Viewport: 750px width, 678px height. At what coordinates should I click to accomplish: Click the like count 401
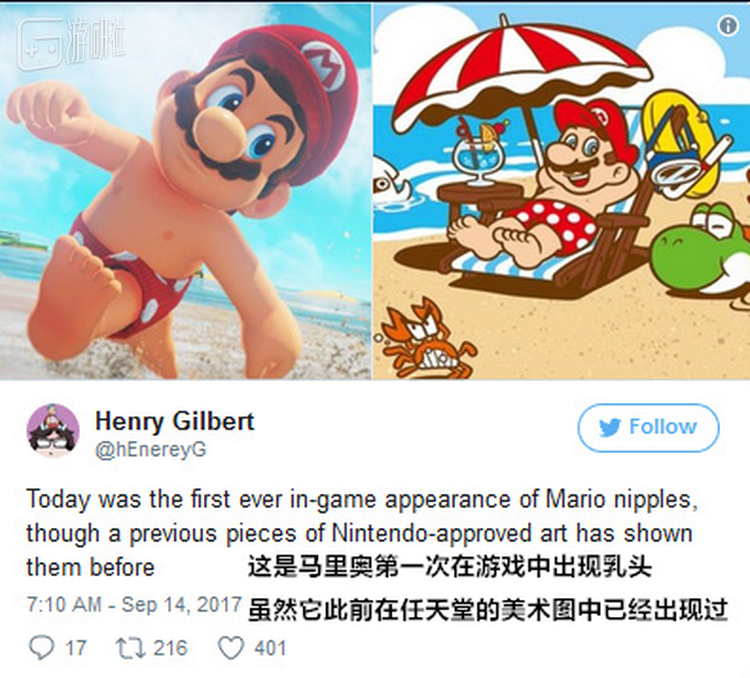[x=270, y=648]
